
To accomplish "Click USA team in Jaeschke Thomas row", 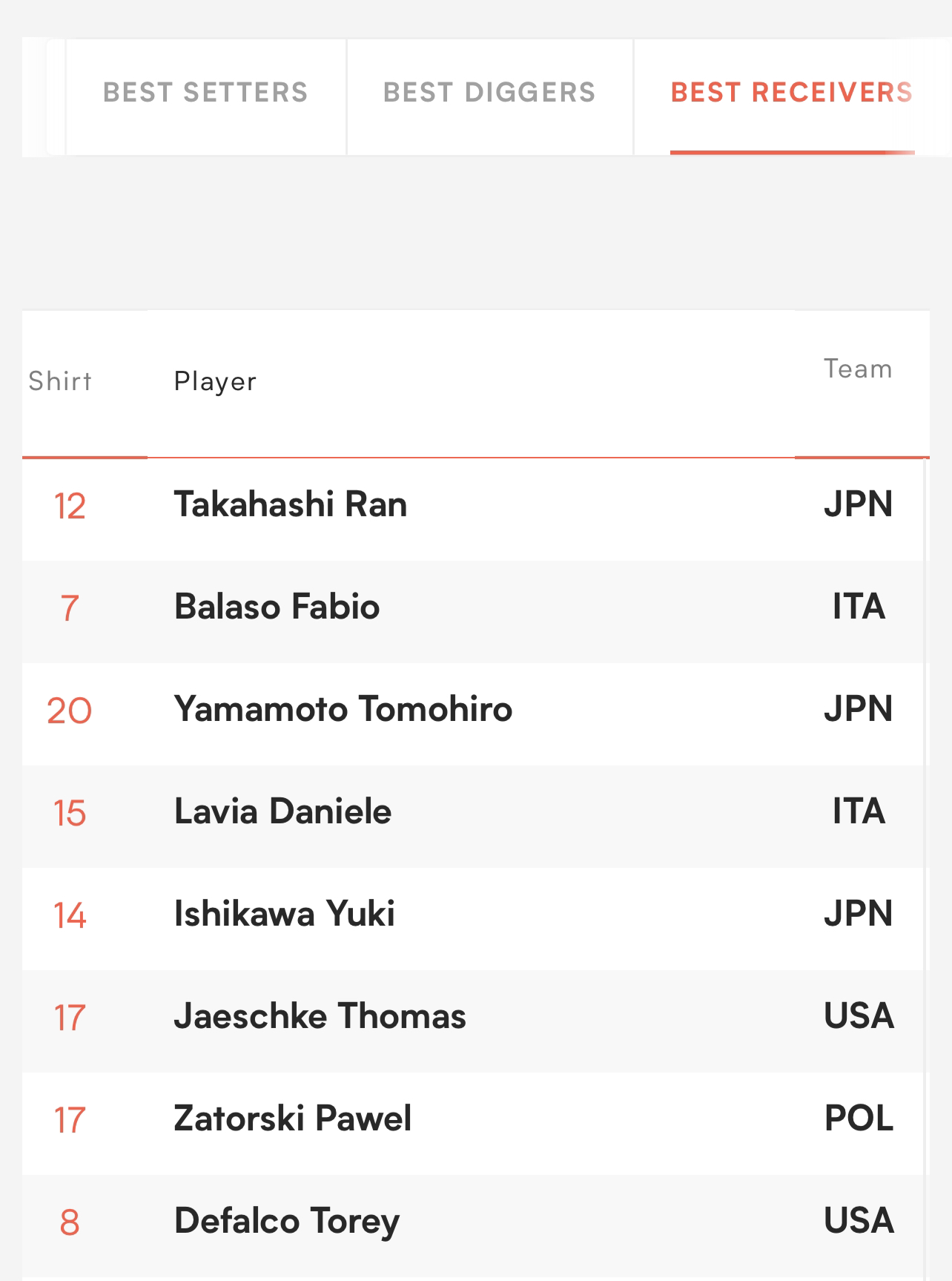I will tap(859, 1016).
